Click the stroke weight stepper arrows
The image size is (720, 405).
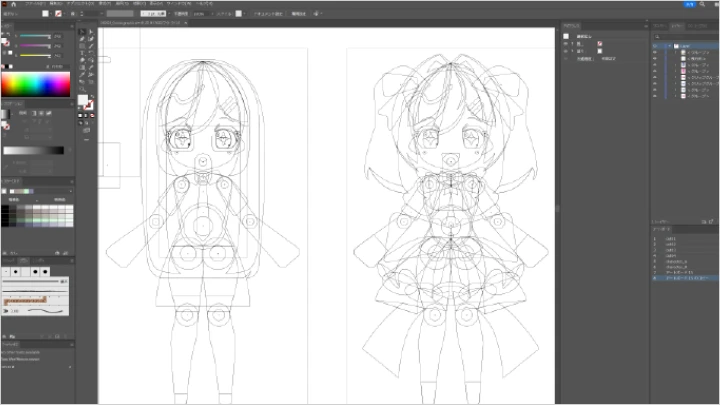pos(82,13)
